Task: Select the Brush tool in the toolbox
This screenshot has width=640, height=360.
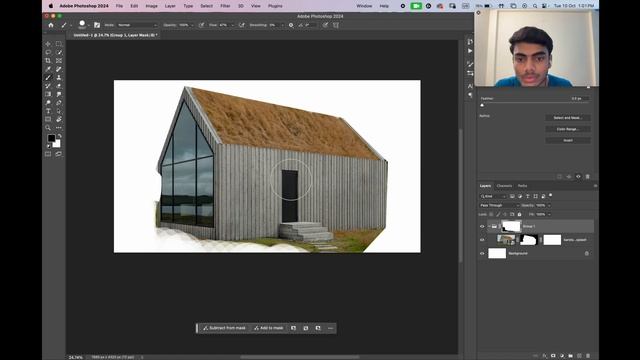Action: (x=48, y=78)
